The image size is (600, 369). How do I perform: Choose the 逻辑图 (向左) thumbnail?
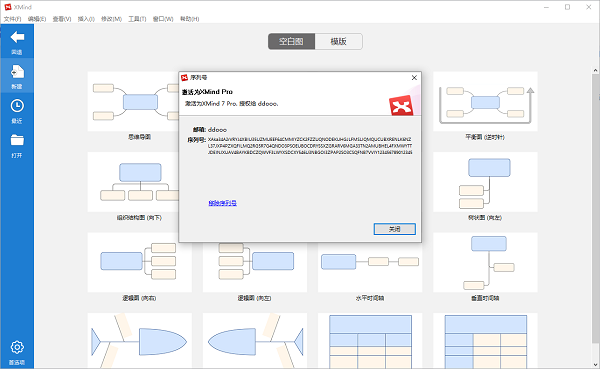(255, 267)
